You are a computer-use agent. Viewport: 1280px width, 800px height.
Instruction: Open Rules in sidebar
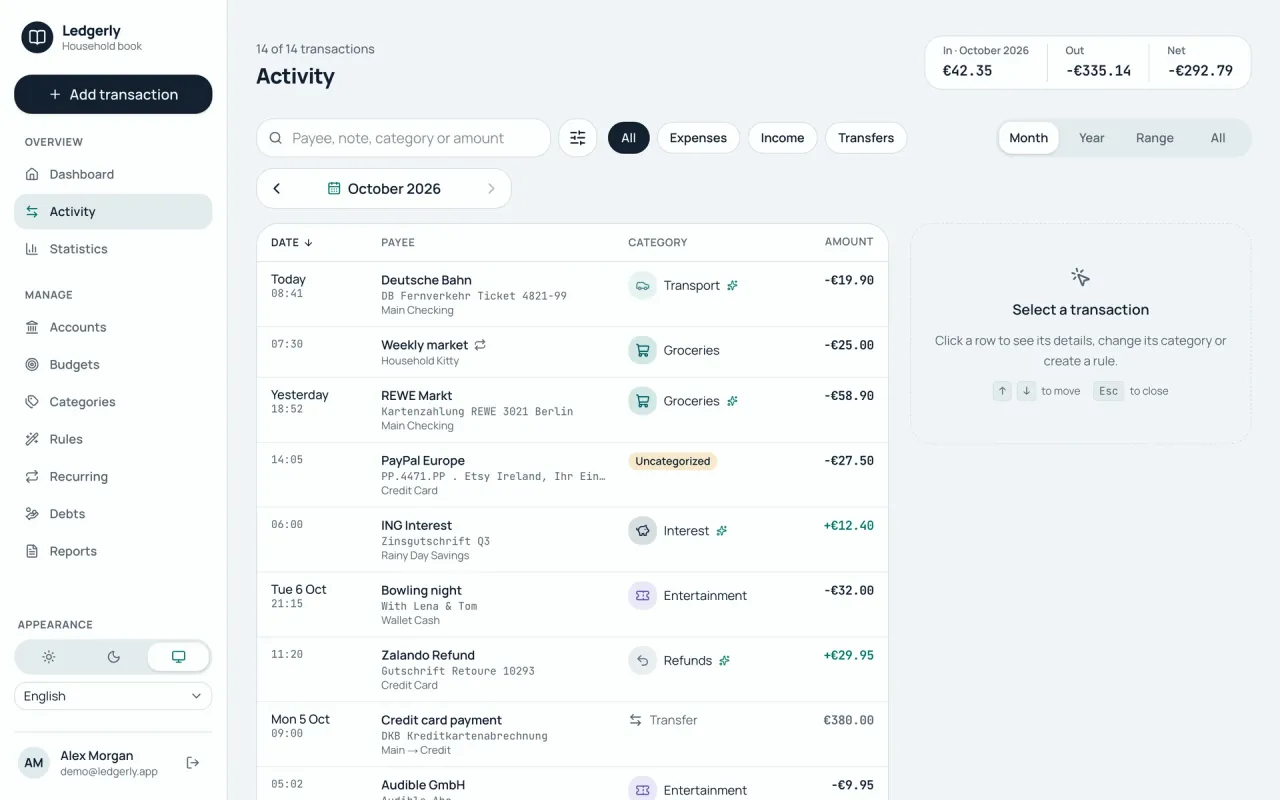(113, 439)
